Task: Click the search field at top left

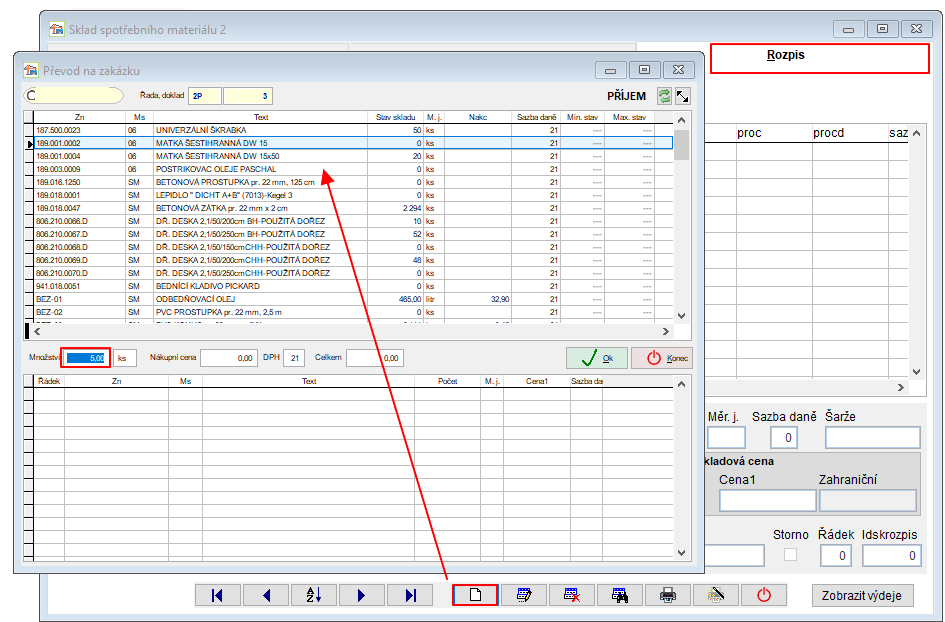Action: 74,95
